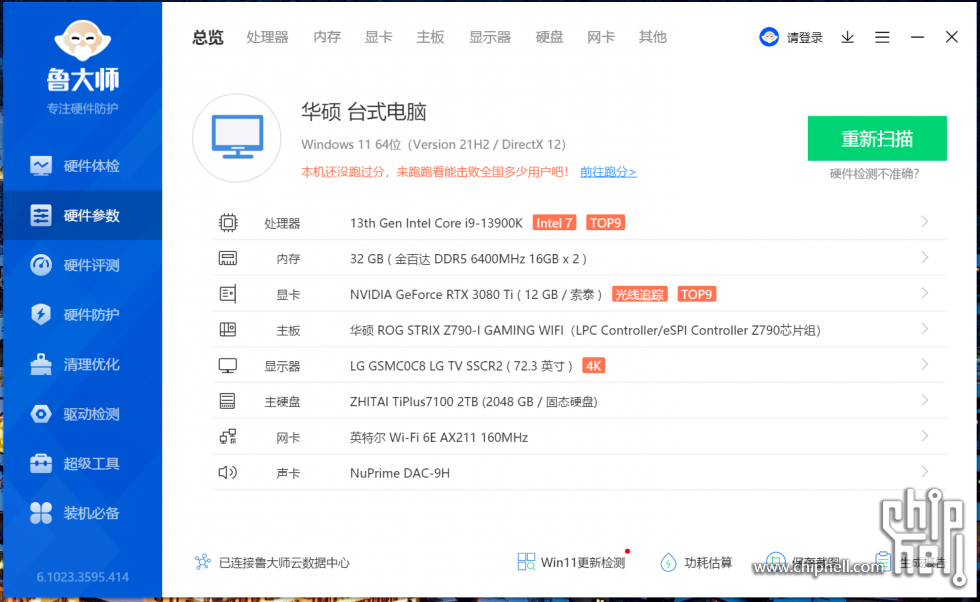This screenshot has width=980, height=602.
Task: Click the motherboard icon
Action: (x=228, y=329)
